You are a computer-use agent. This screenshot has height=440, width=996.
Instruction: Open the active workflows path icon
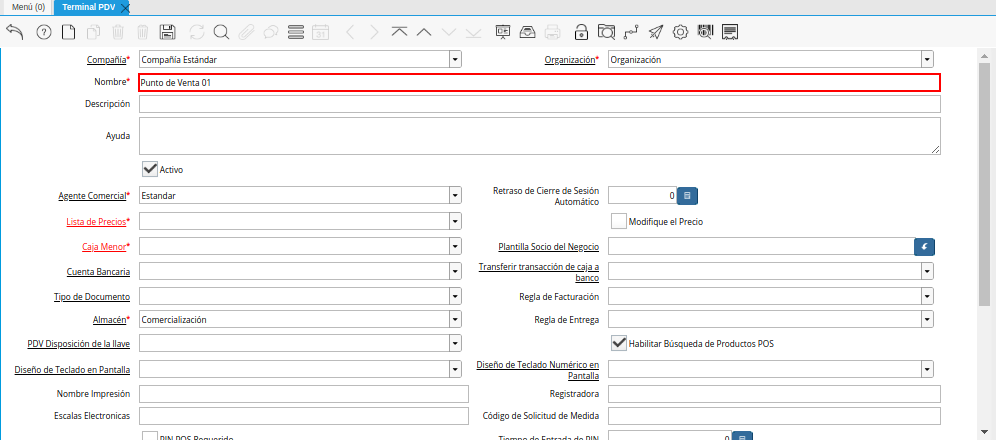click(x=631, y=32)
